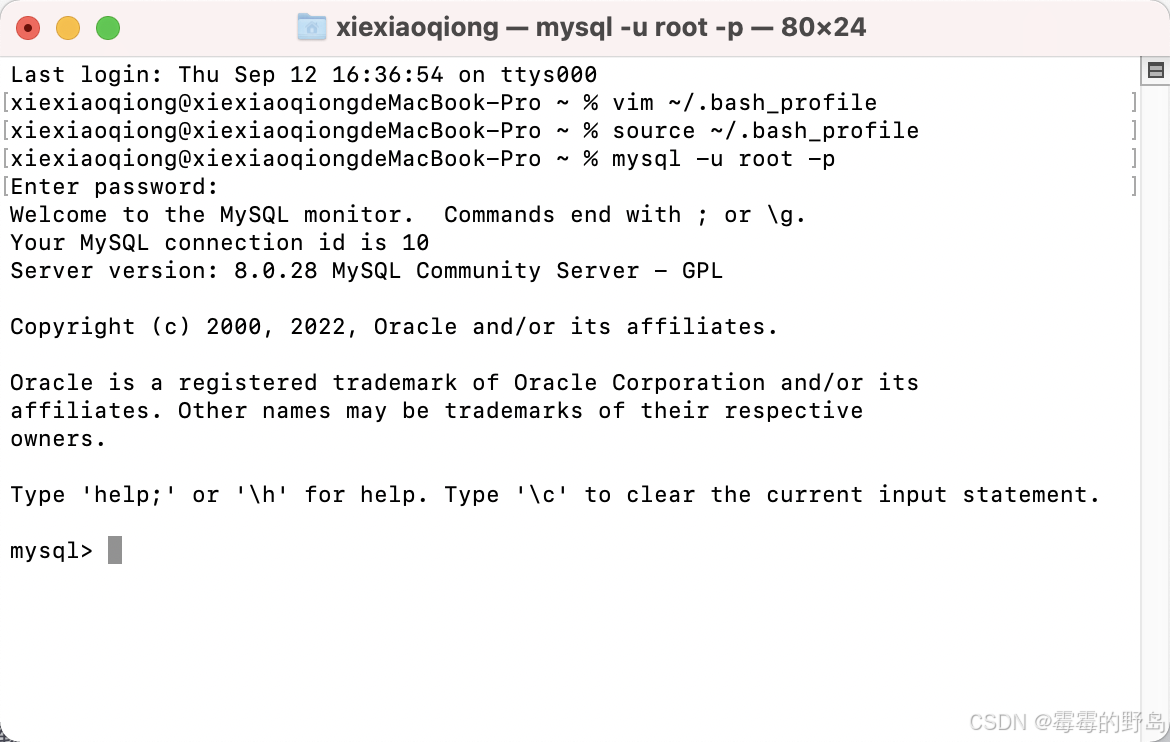
Task: Click the 80×24 size label in title bar
Action: click(824, 27)
